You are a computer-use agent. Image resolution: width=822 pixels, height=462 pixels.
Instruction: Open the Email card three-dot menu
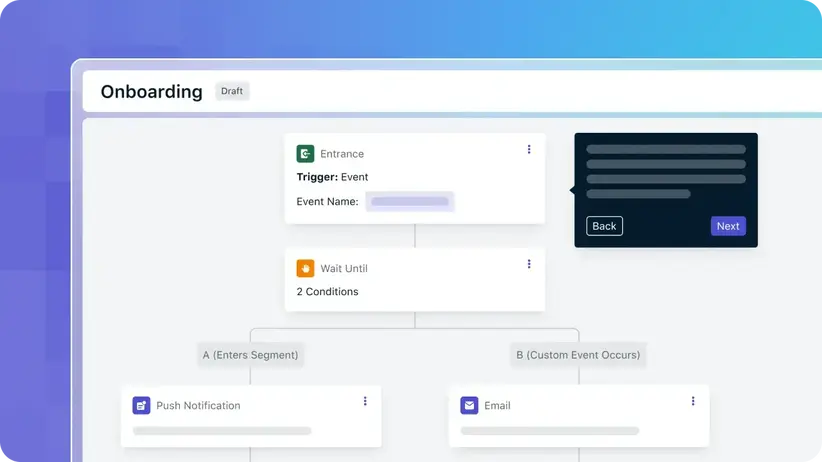pyautogui.click(x=693, y=401)
